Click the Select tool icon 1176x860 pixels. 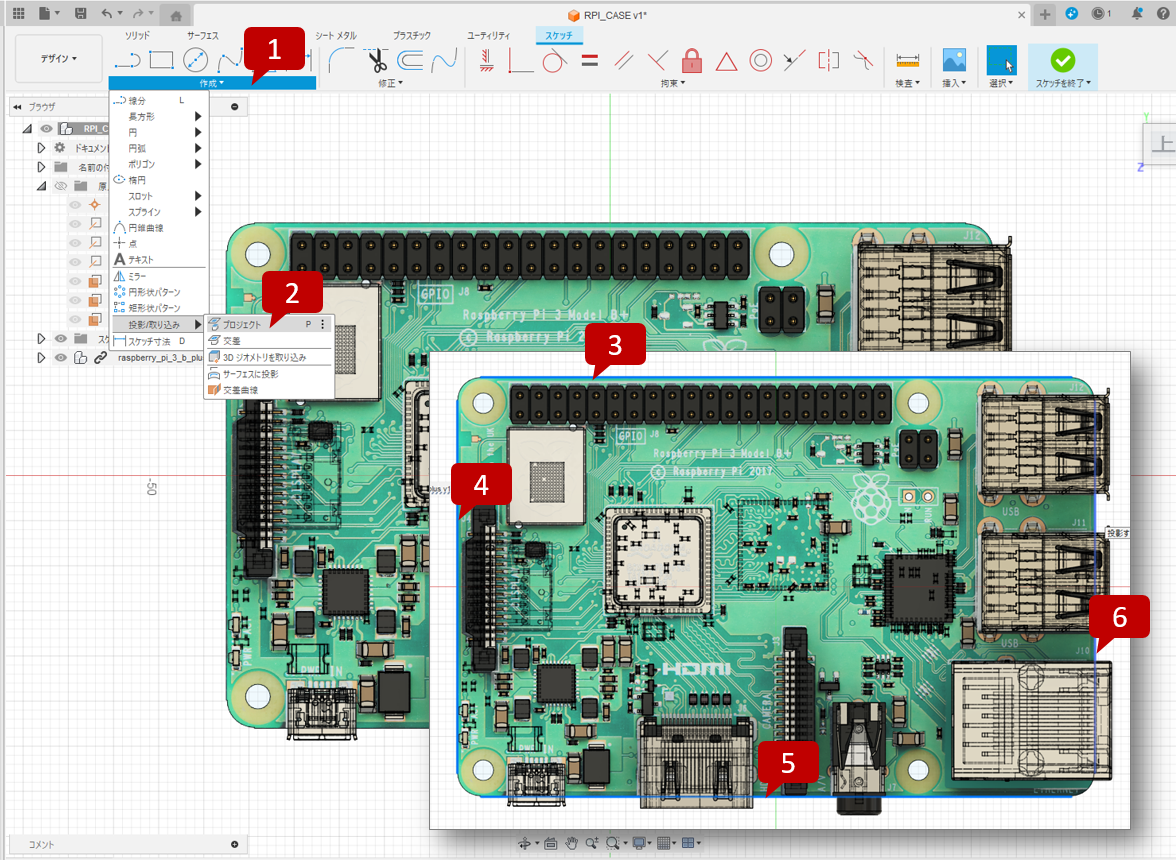1001,60
